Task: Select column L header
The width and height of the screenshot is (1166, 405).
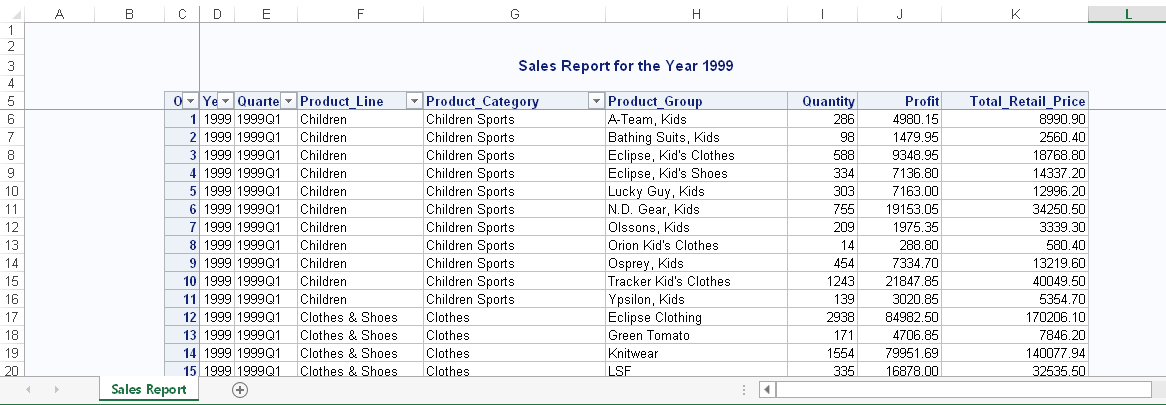Action: (x=1127, y=13)
